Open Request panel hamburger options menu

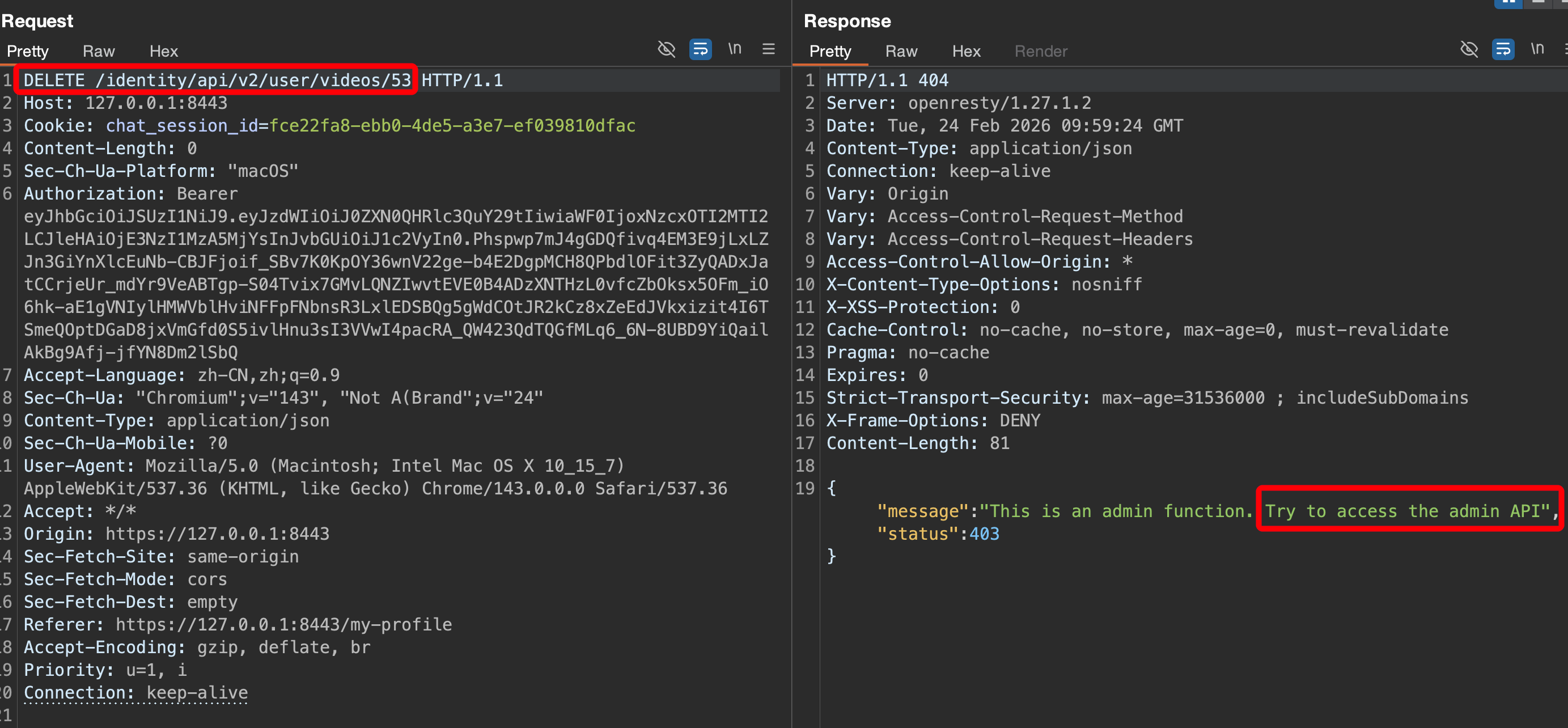click(768, 49)
